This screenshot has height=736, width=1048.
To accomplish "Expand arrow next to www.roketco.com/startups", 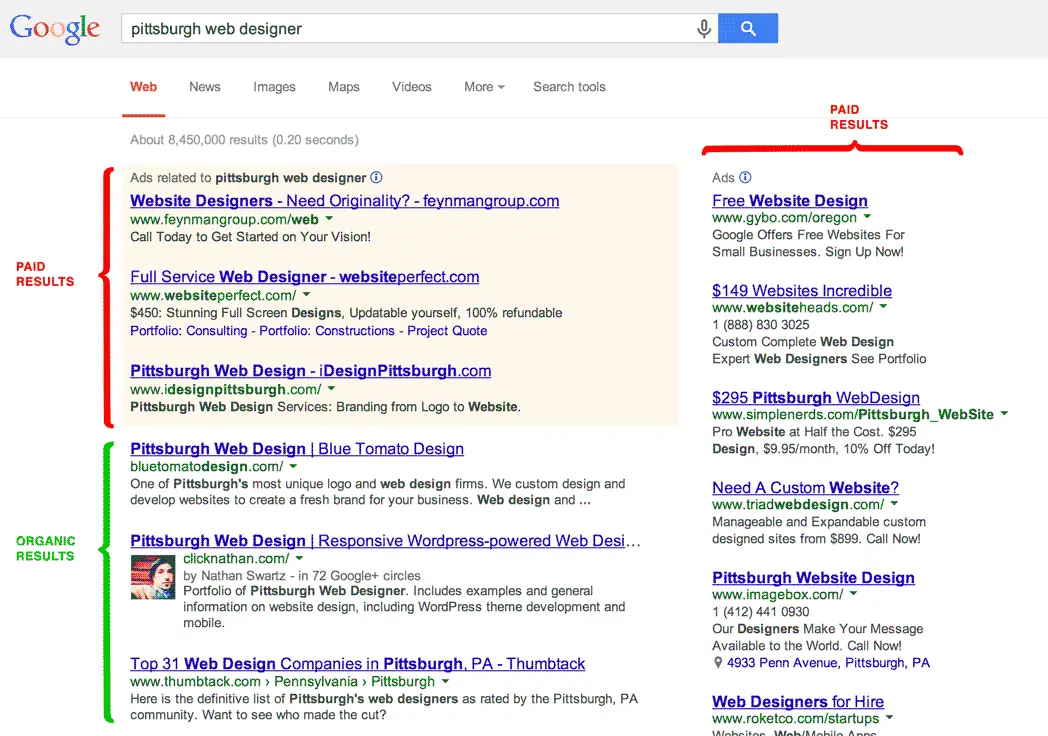I will tap(890, 718).
